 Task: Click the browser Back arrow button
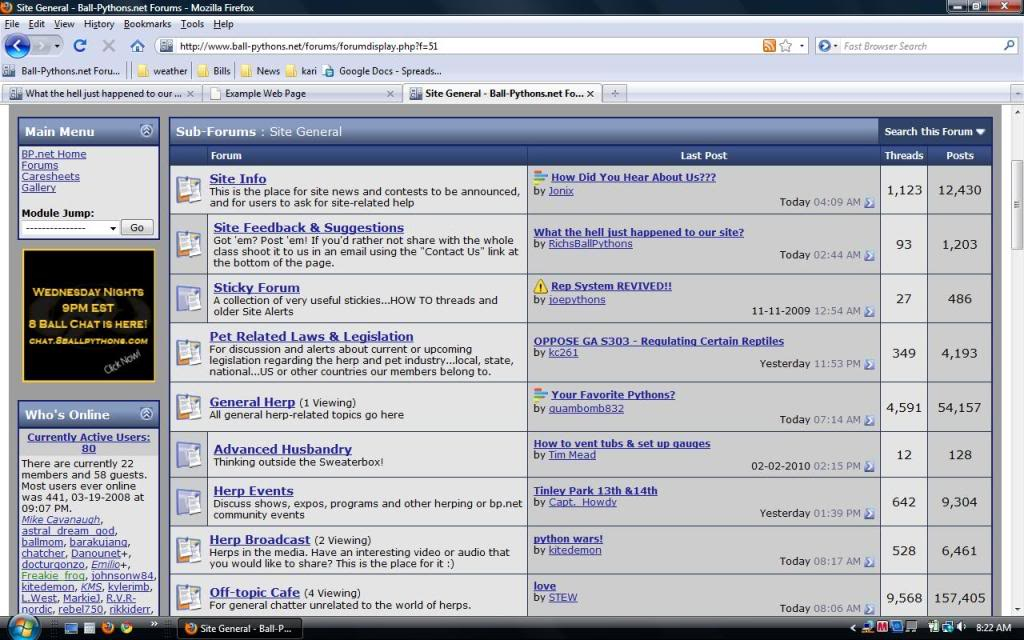pos(17,46)
